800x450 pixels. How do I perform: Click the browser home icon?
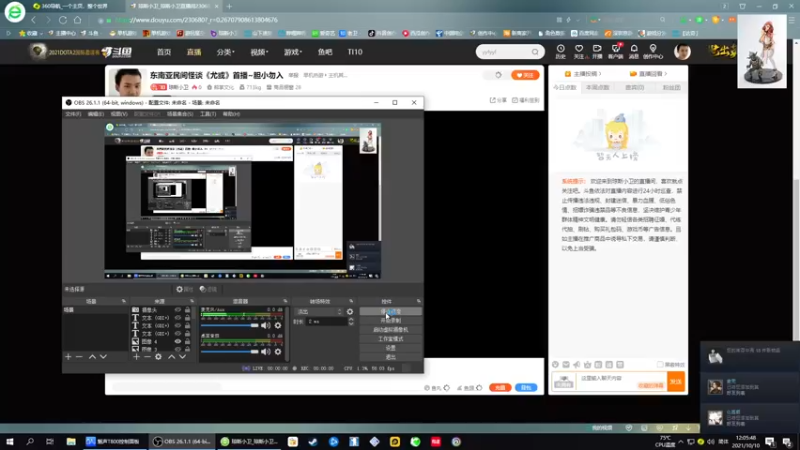(x=78, y=20)
